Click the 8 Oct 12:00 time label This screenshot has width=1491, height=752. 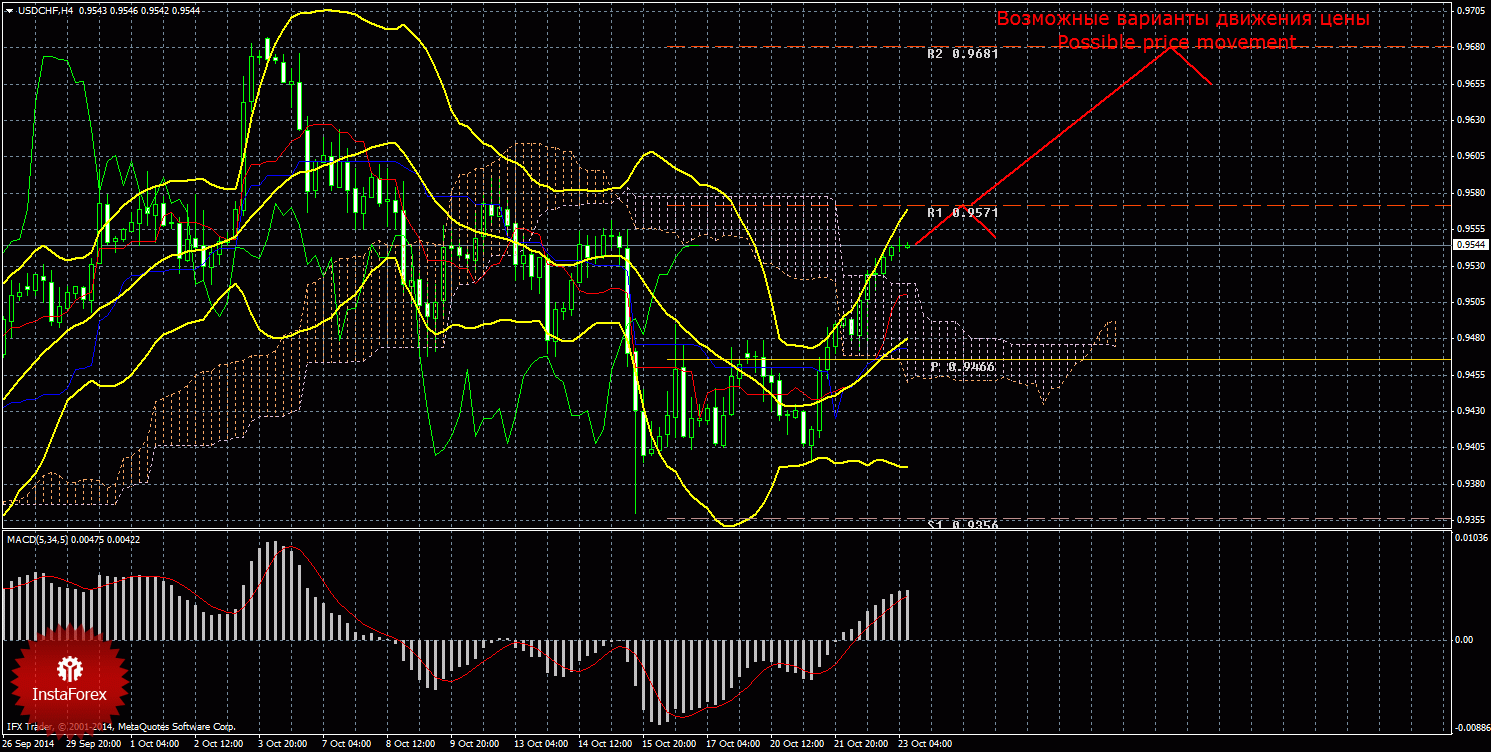click(x=410, y=744)
